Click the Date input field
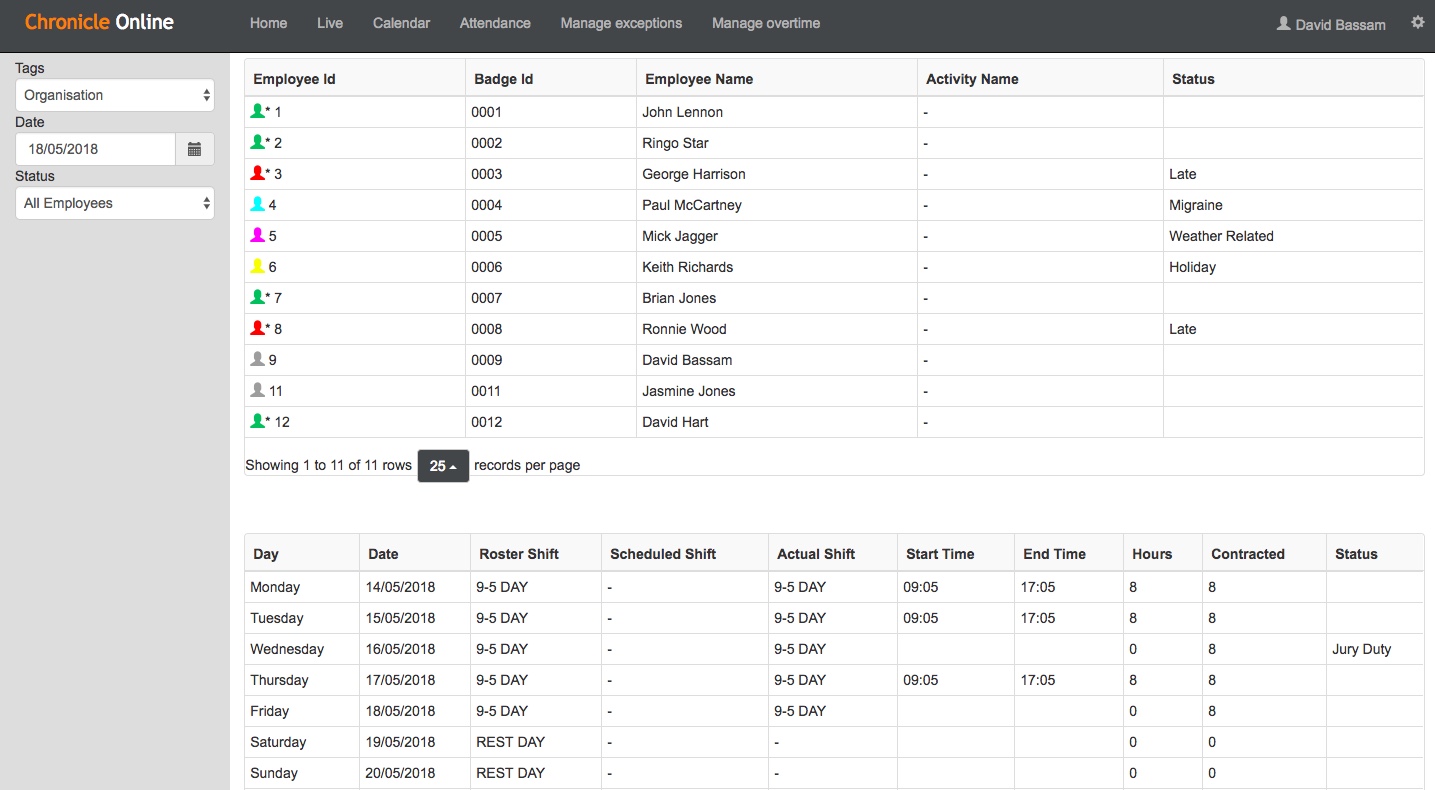 tap(96, 149)
